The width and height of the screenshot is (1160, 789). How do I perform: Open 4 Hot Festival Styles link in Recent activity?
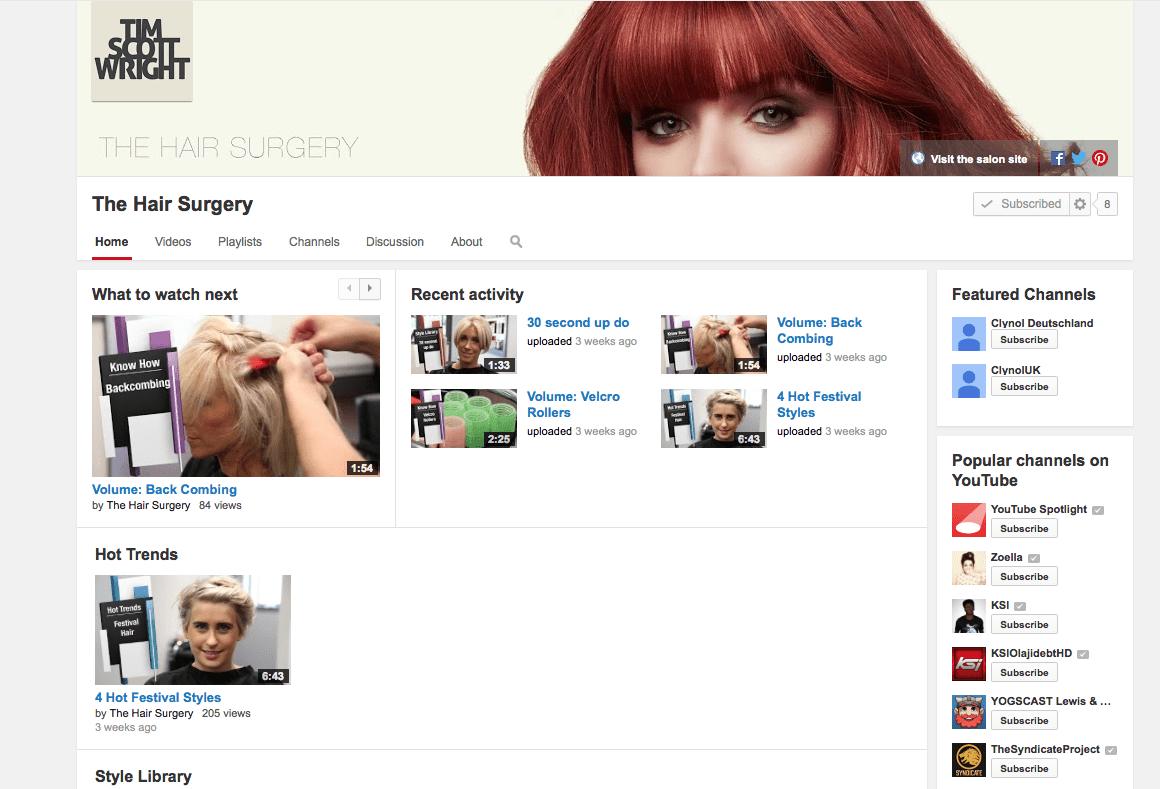point(819,404)
